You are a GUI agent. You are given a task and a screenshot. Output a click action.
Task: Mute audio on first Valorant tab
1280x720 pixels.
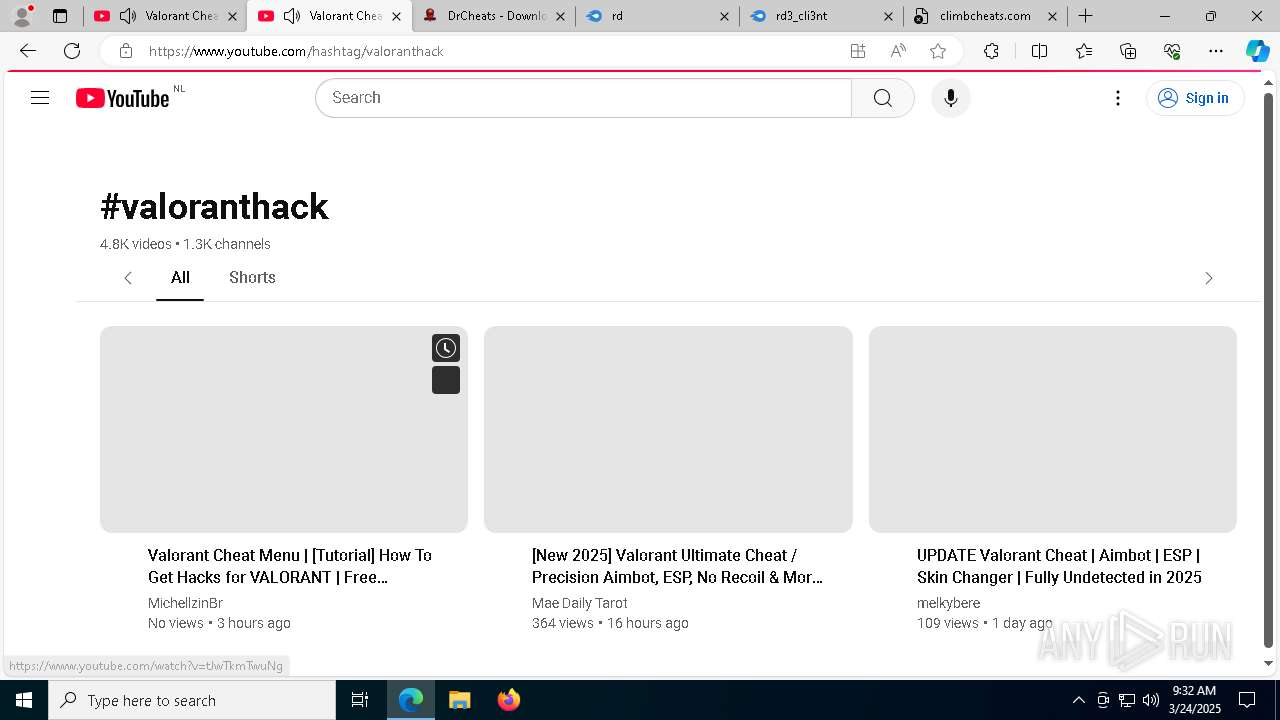point(128,16)
